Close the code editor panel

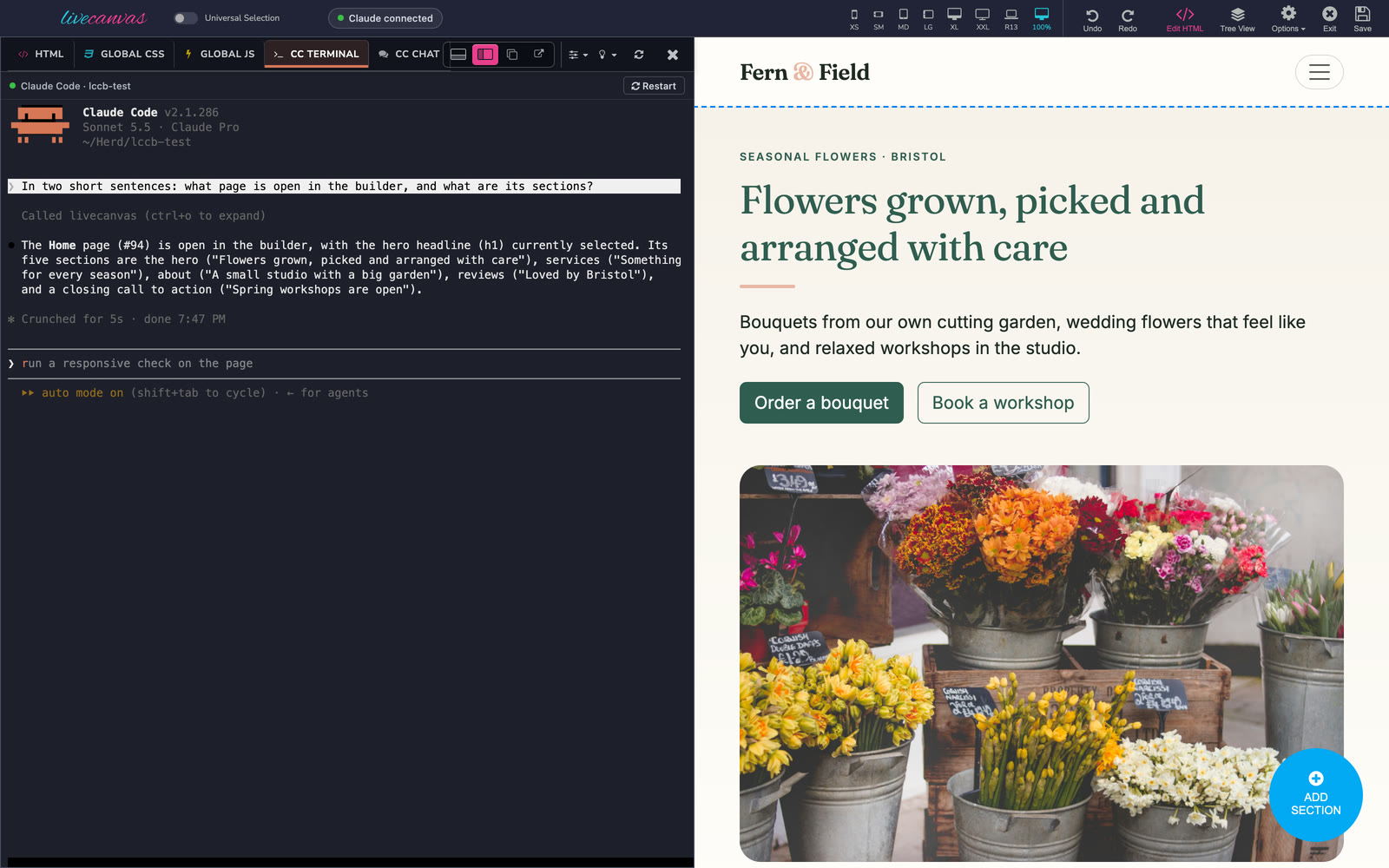click(x=672, y=55)
